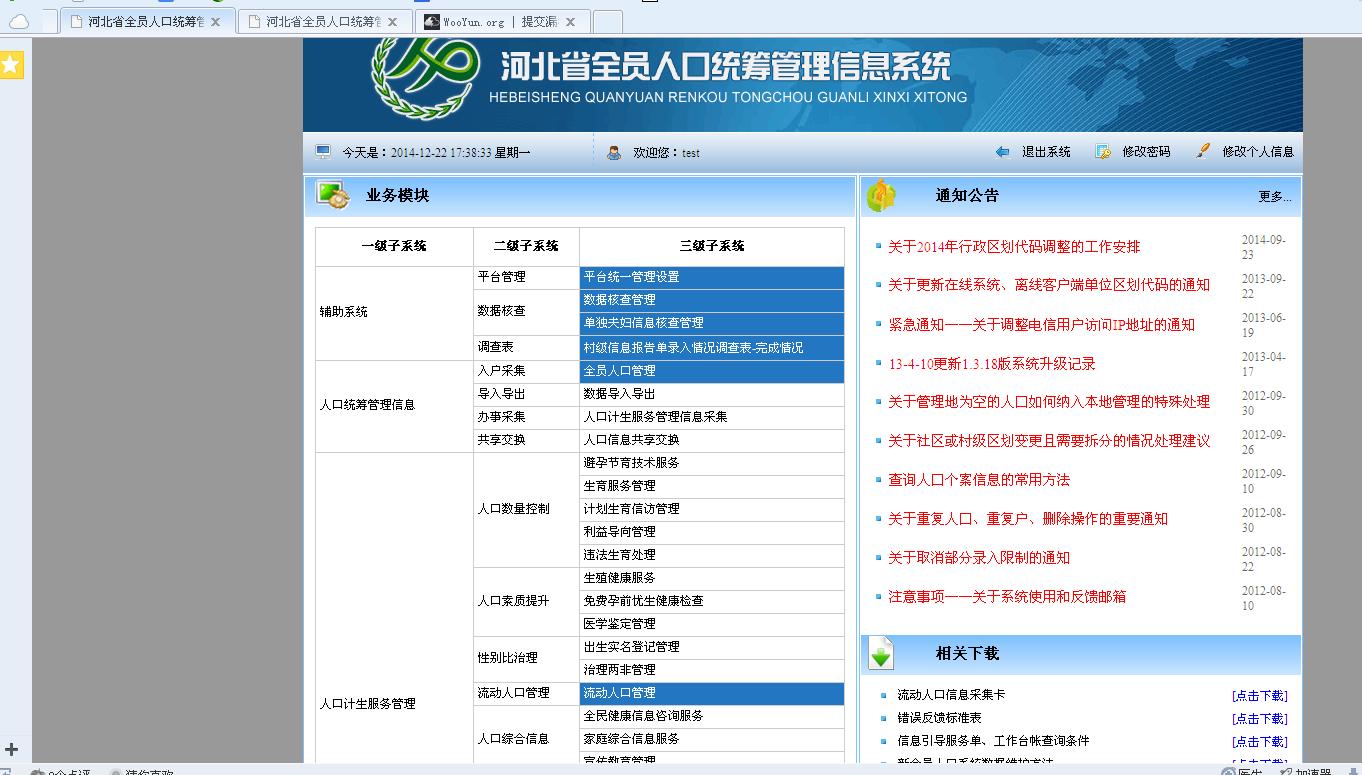Open the 修改个人信息 link
Image resolution: width=1362 pixels, height=775 pixels.
(1258, 152)
